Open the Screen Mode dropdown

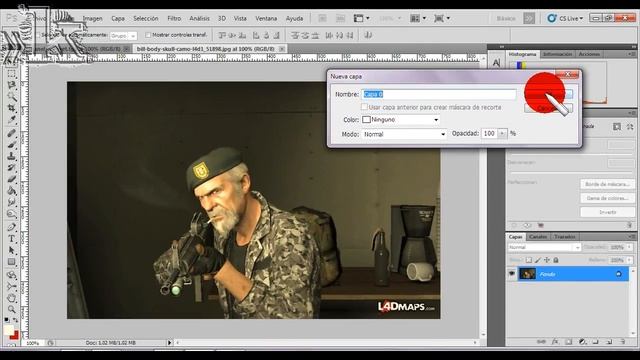click(442, 18)
